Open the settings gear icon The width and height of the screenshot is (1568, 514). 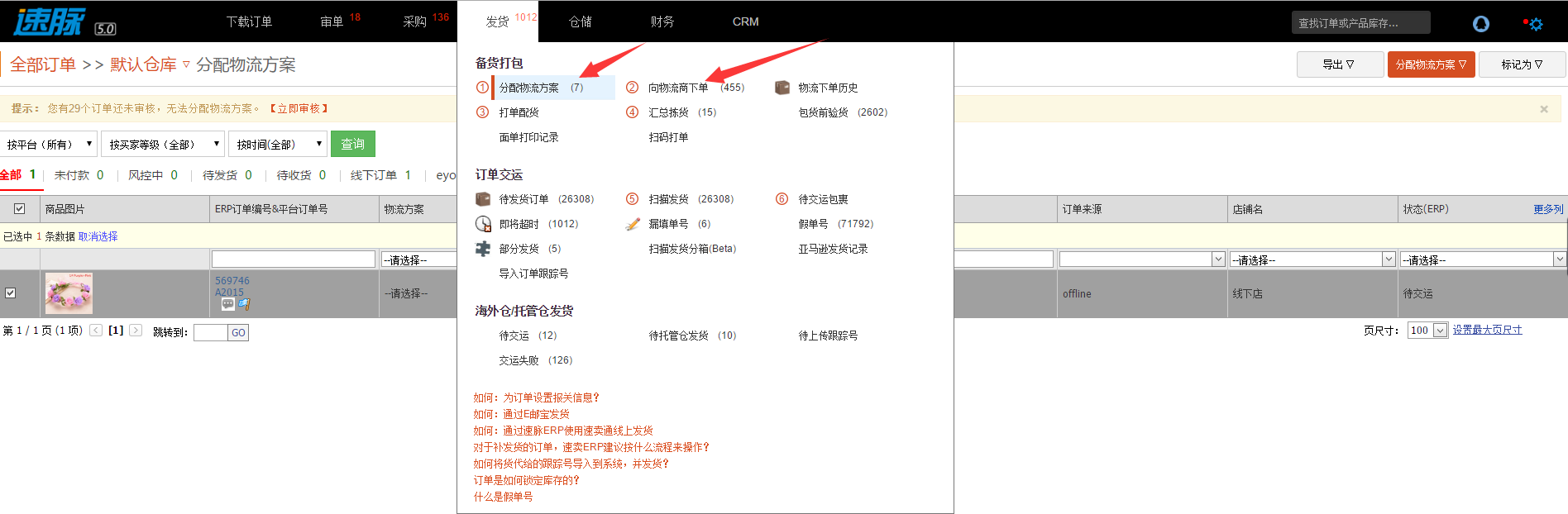click(x=1536, y=24)
